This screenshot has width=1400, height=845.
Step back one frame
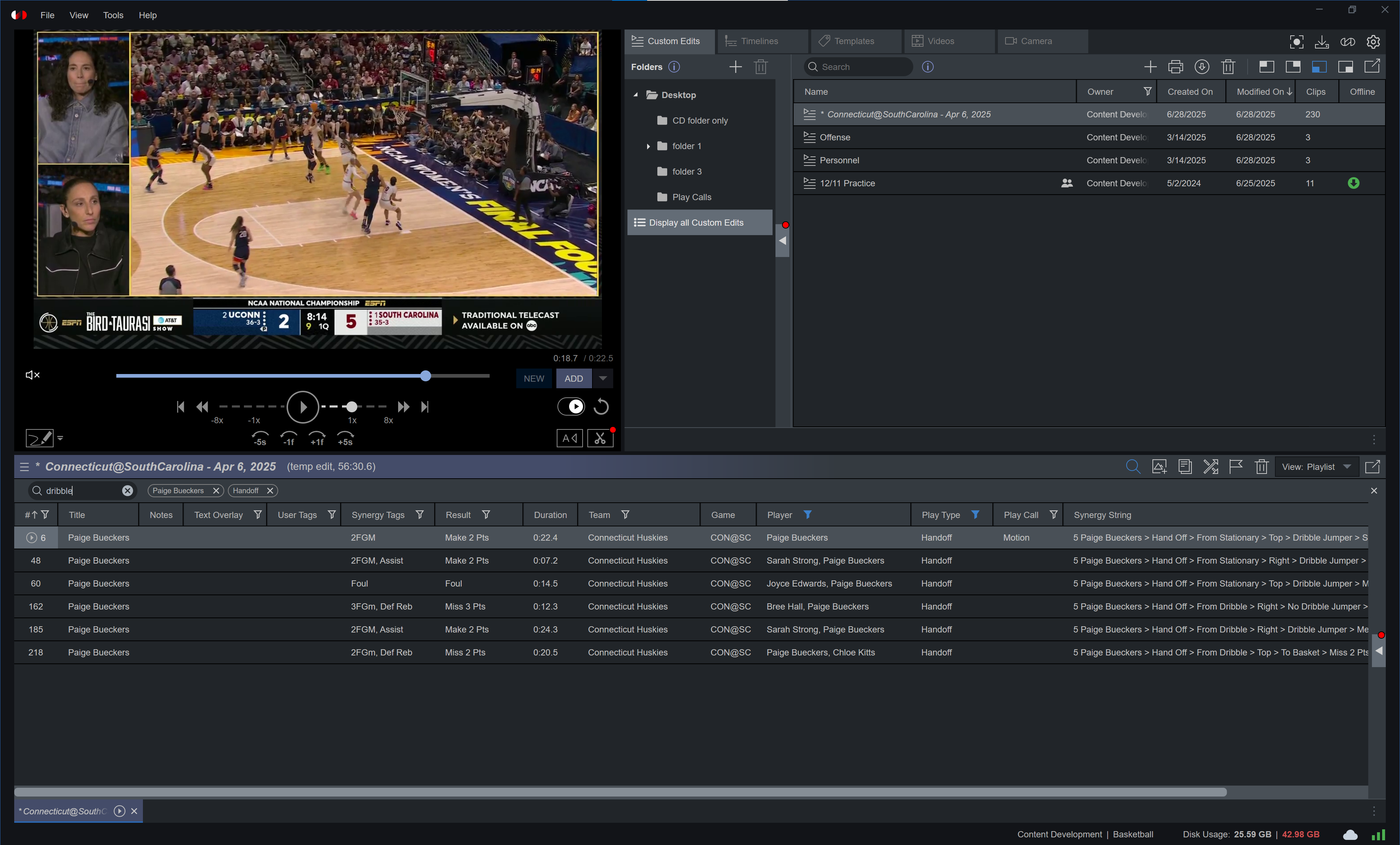289,438
